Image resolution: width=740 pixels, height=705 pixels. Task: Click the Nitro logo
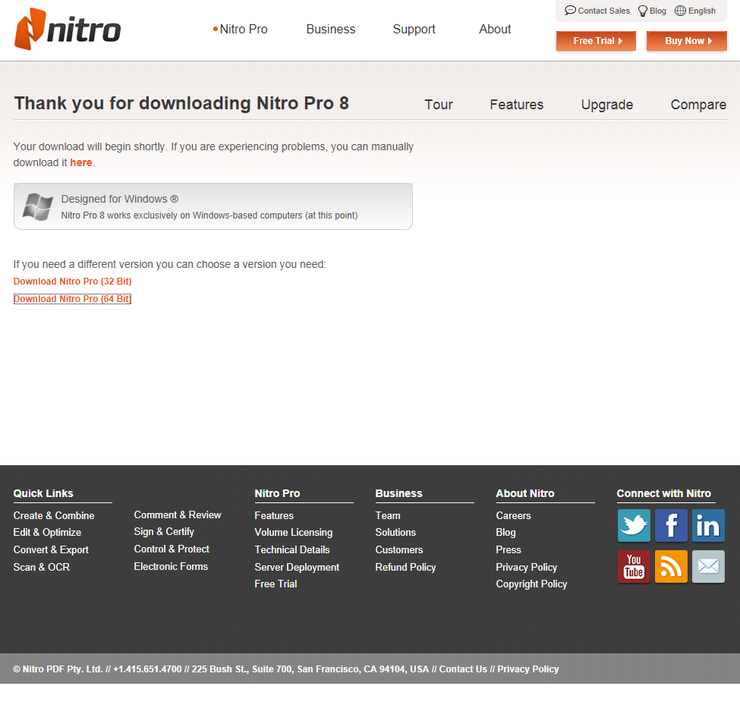coord(67,29)
